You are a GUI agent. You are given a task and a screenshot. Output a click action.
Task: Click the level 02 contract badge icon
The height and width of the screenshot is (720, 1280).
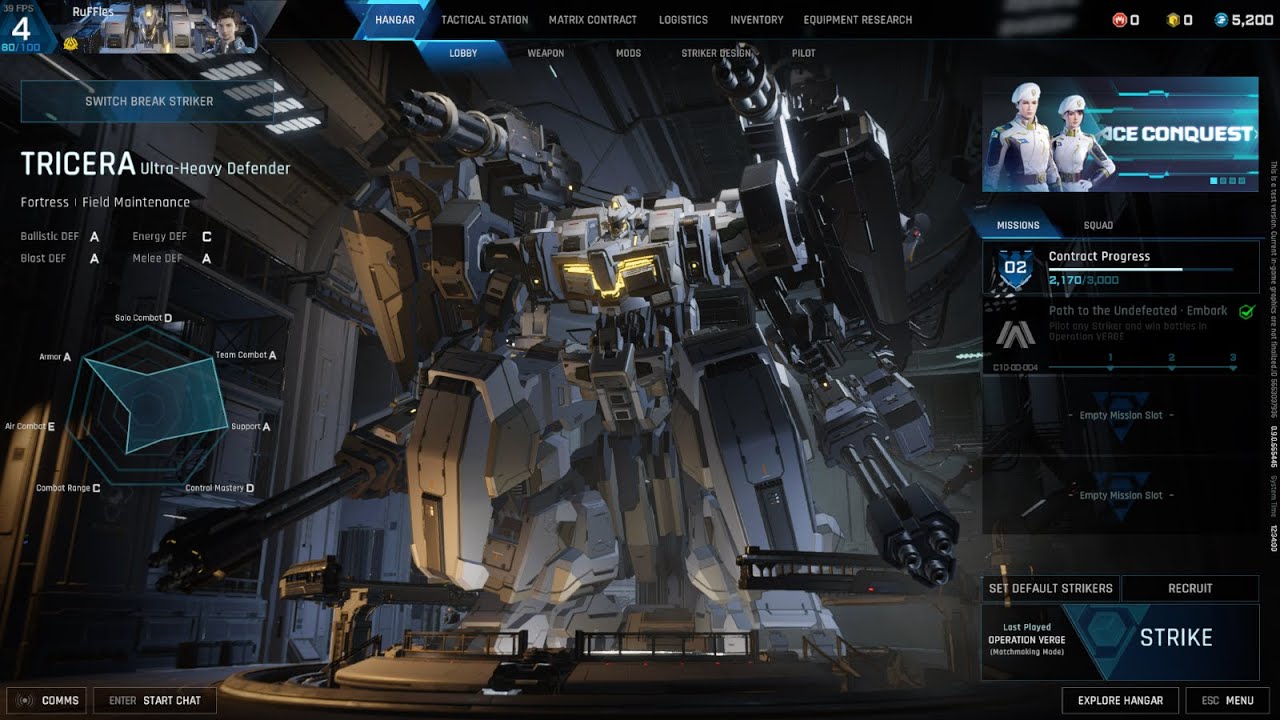(1015, 267)
